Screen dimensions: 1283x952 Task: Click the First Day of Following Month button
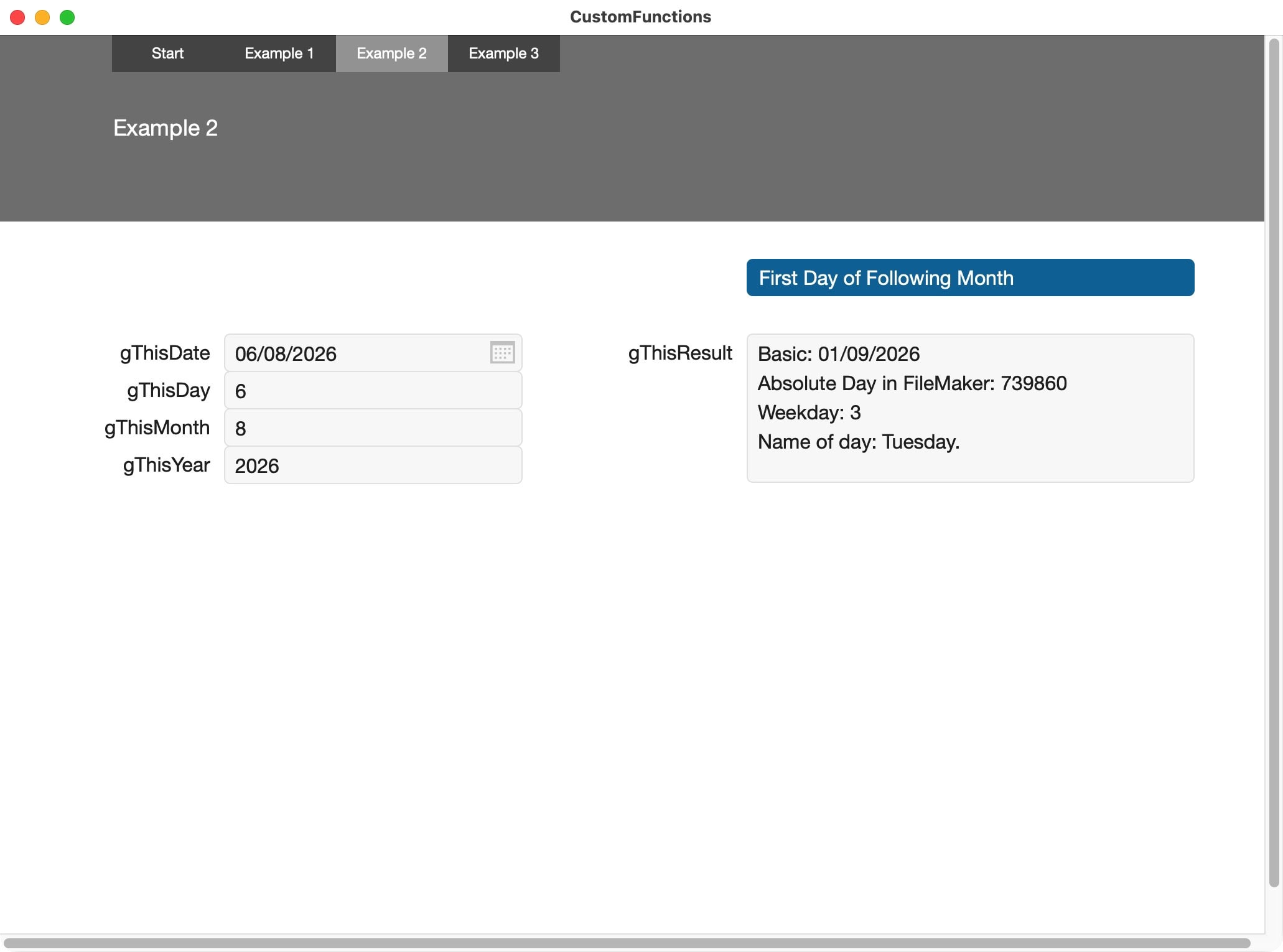[x=970, y=278]
